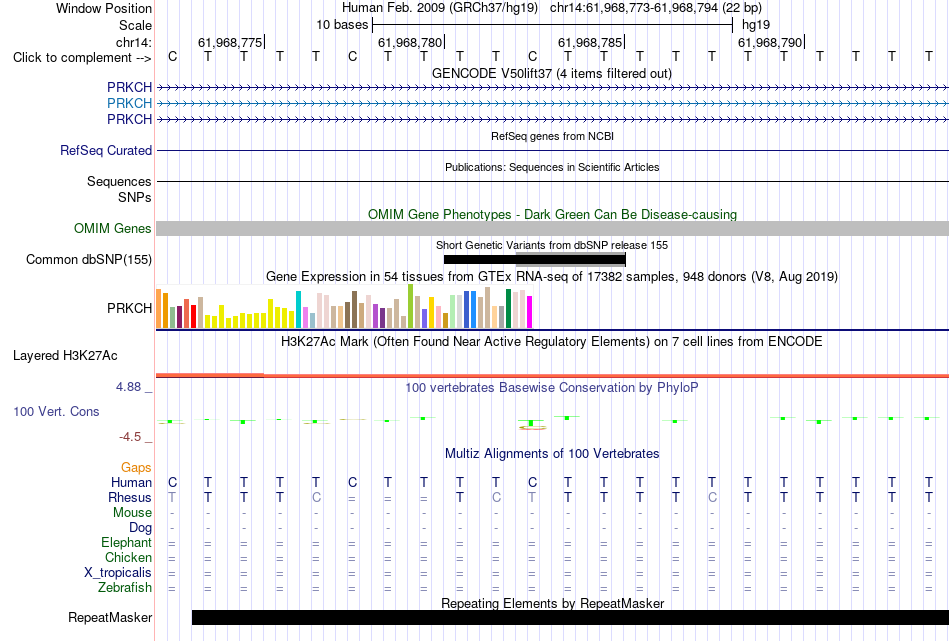Select the Chicken alignment row label

128,557
